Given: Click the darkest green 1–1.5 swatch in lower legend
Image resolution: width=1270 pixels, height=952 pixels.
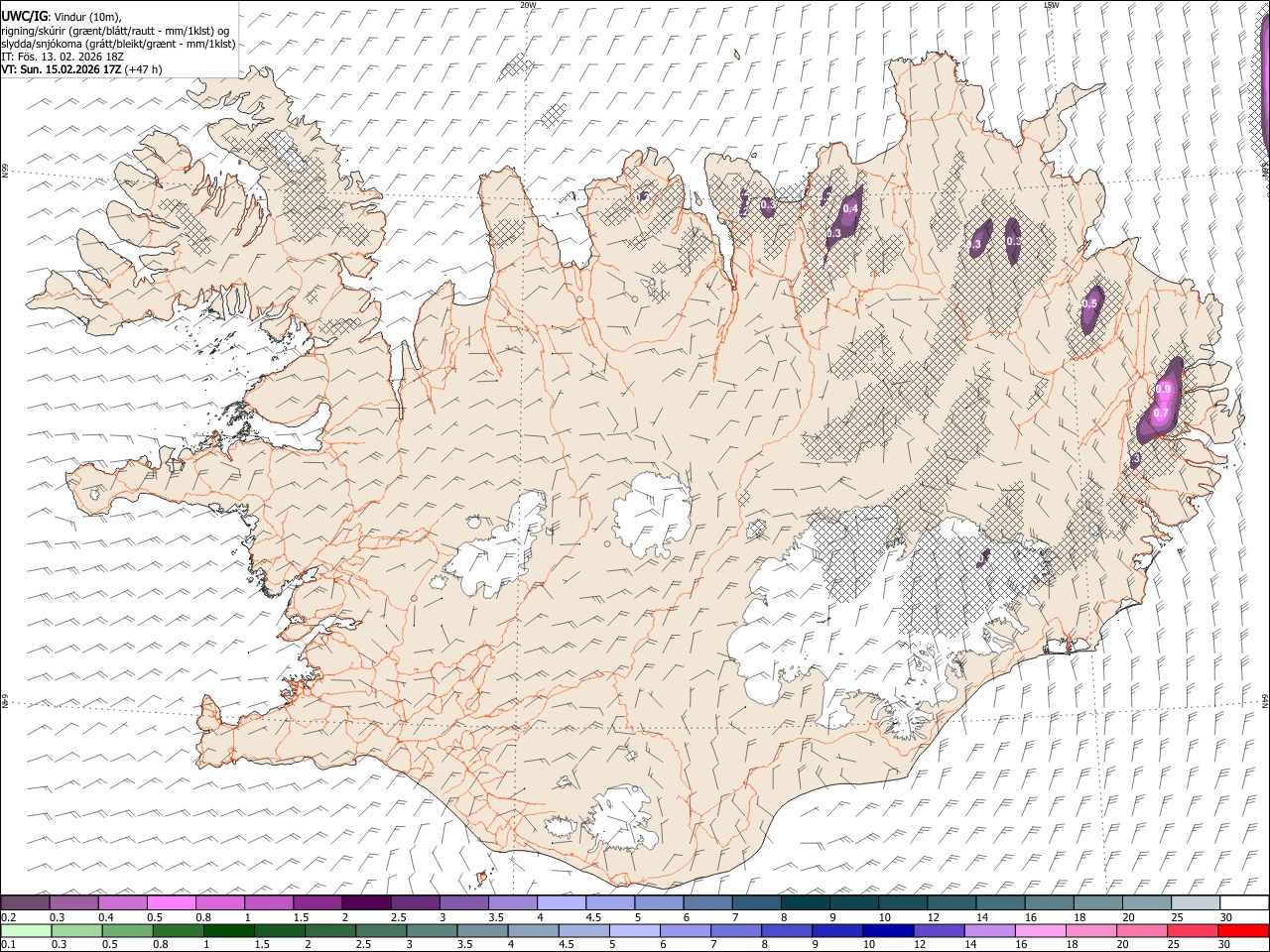Looking at the screenshot, I should tap(228, 930).
